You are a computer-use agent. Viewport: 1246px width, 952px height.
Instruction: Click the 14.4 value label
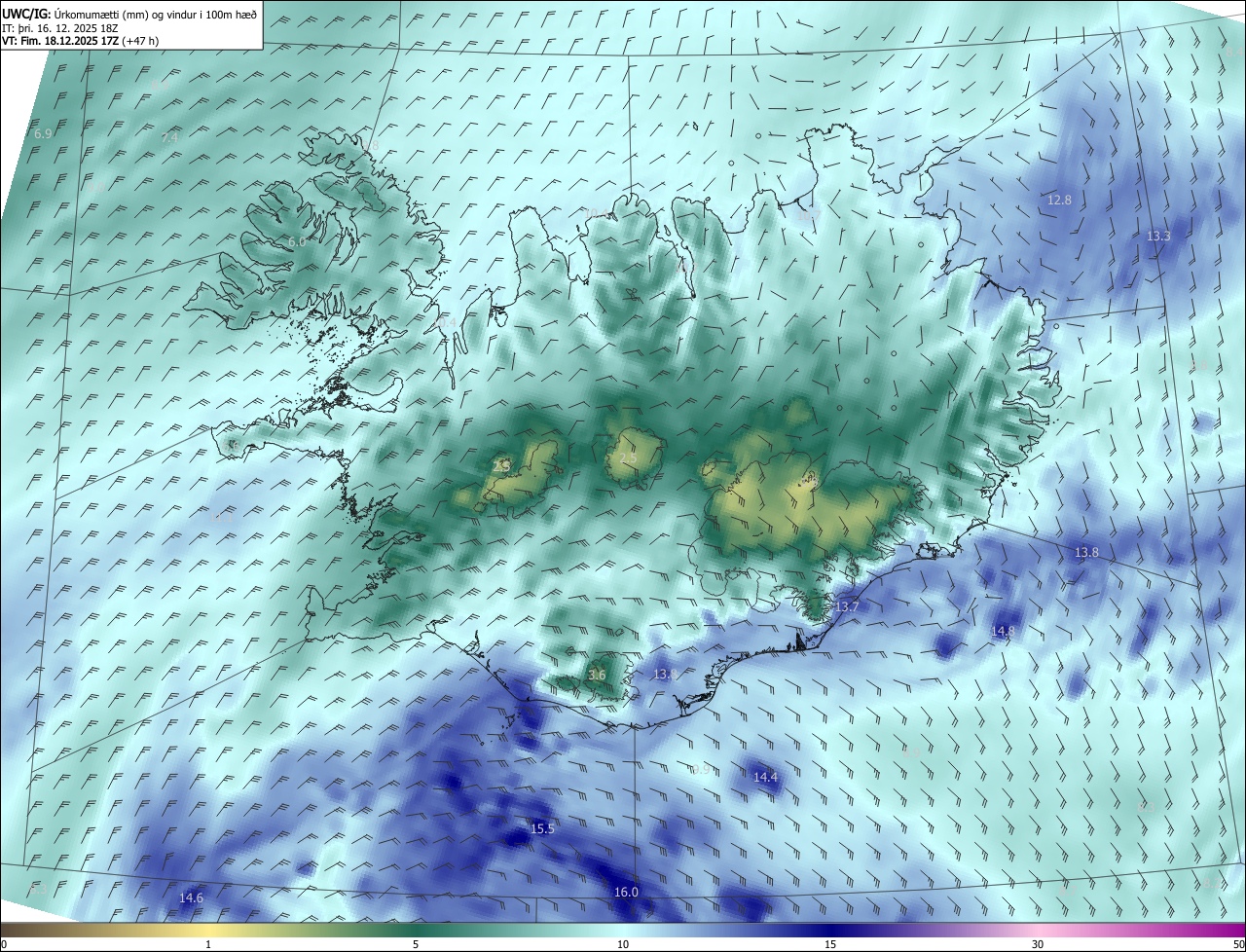coord(766,777)
